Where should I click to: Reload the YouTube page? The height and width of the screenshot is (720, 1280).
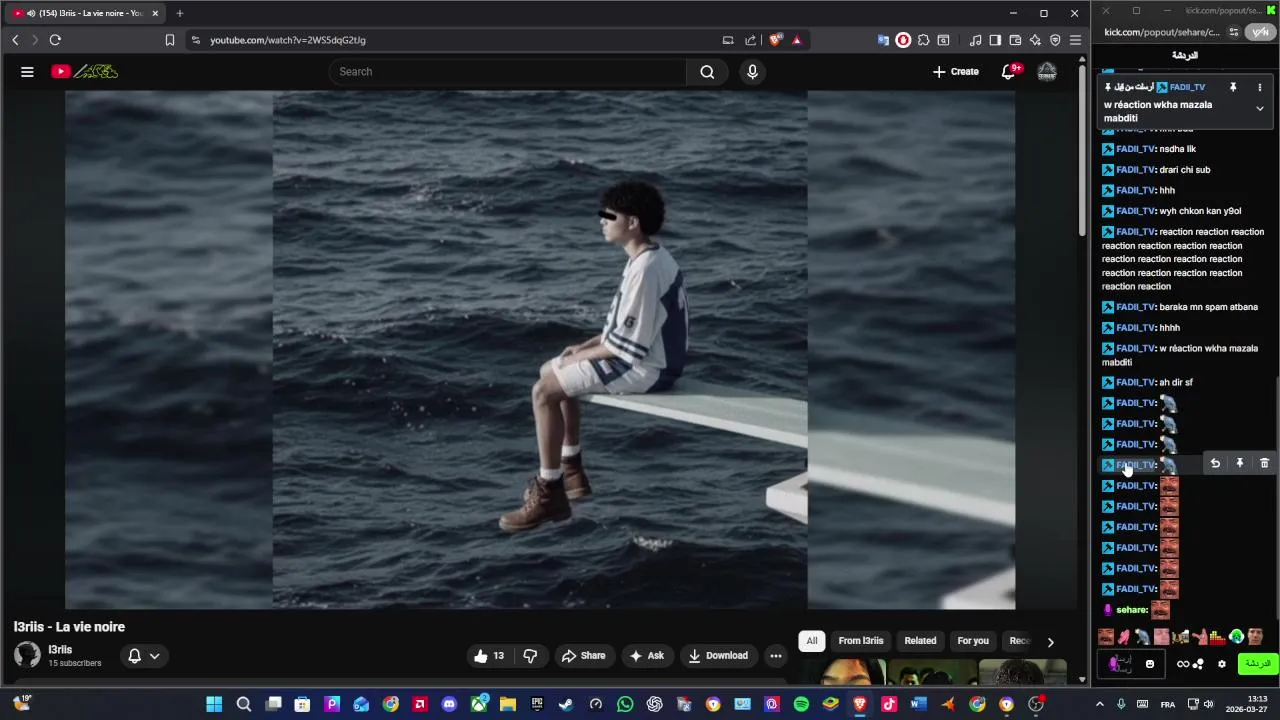point(55,40)
